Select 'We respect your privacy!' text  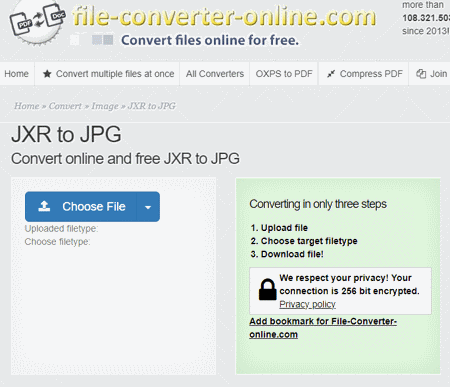334,278
